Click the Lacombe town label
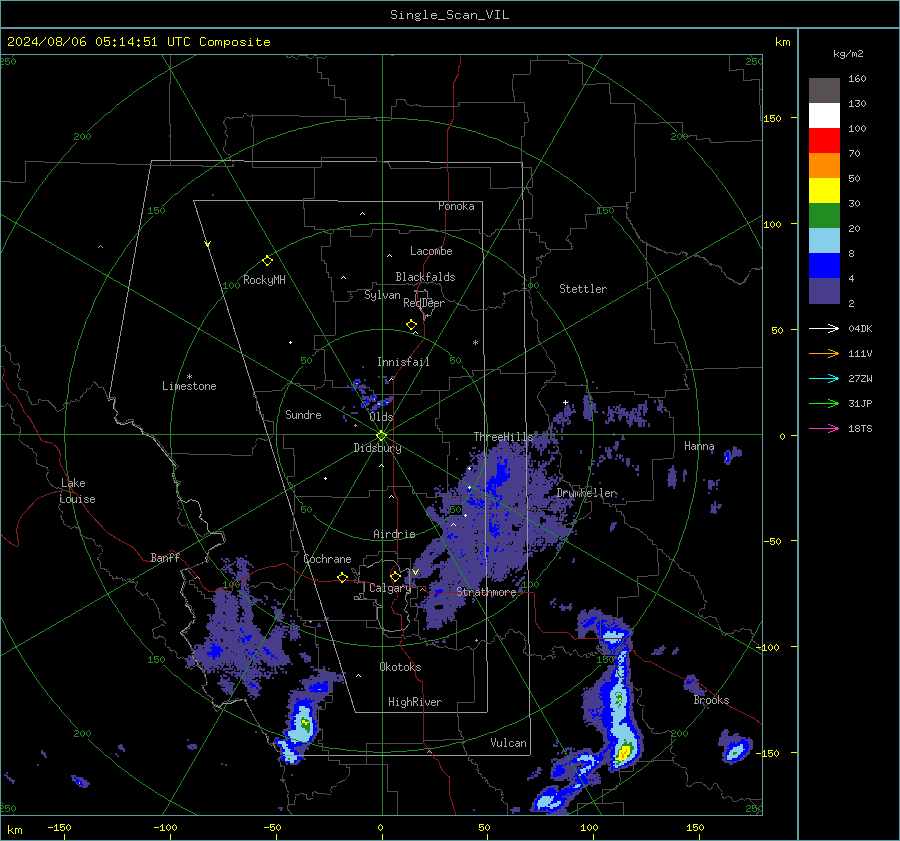Screen dimensions: 900x841 431,251
